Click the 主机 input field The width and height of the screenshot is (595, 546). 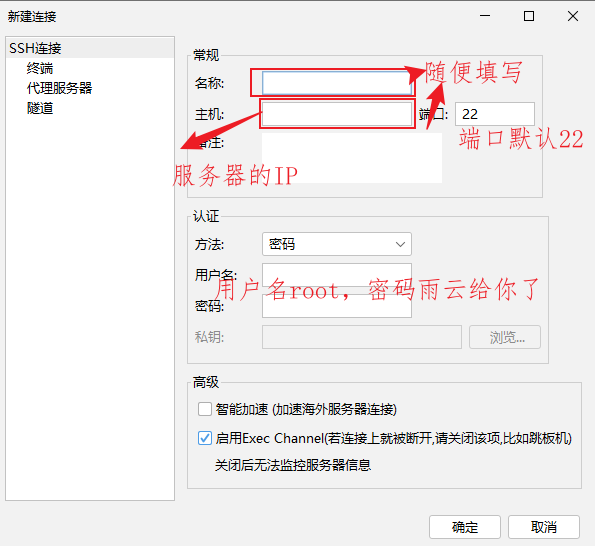pyautogui.click(x=337, y=113)
